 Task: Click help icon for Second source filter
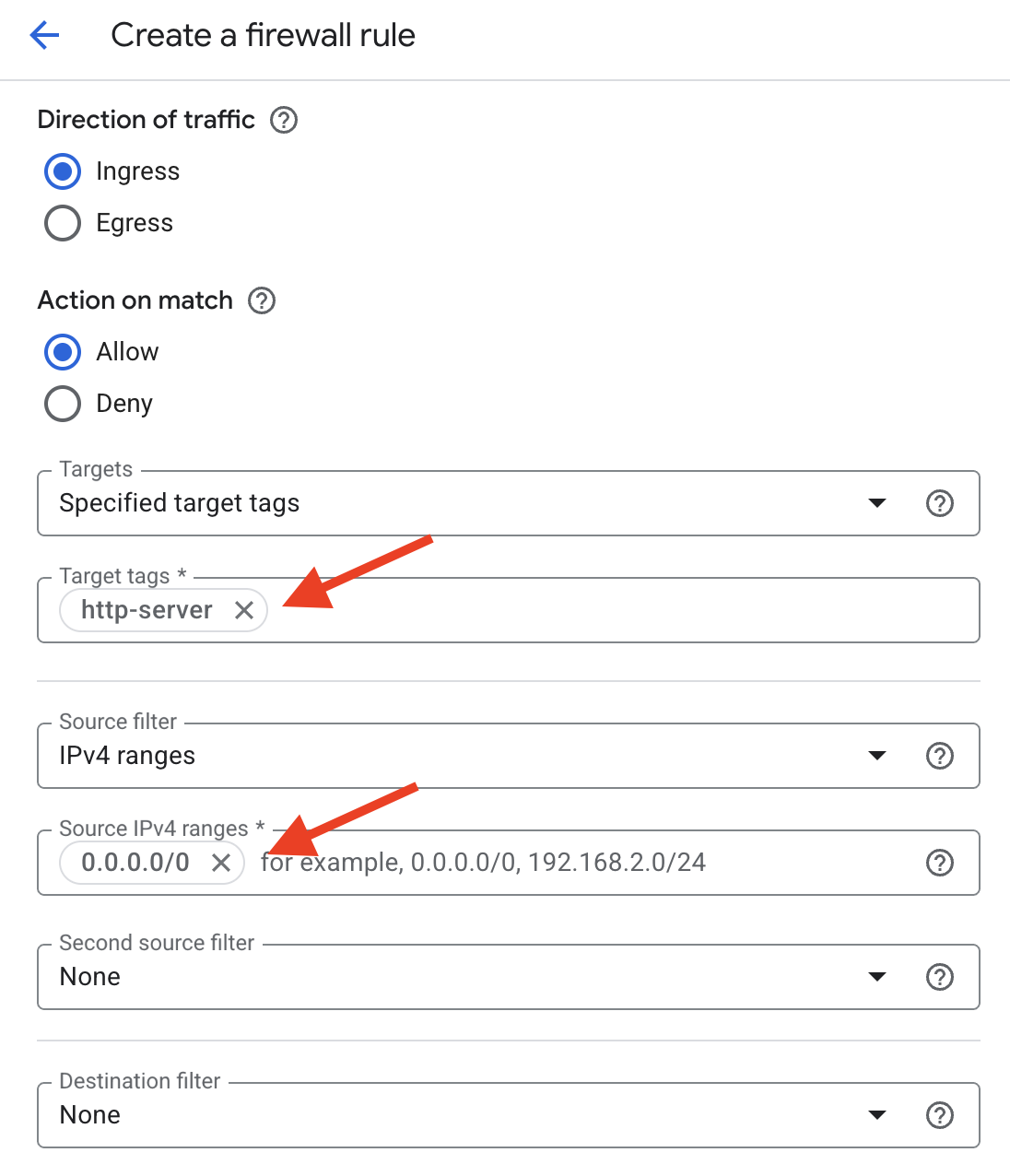pyautogui.click(x=939, y=977)
